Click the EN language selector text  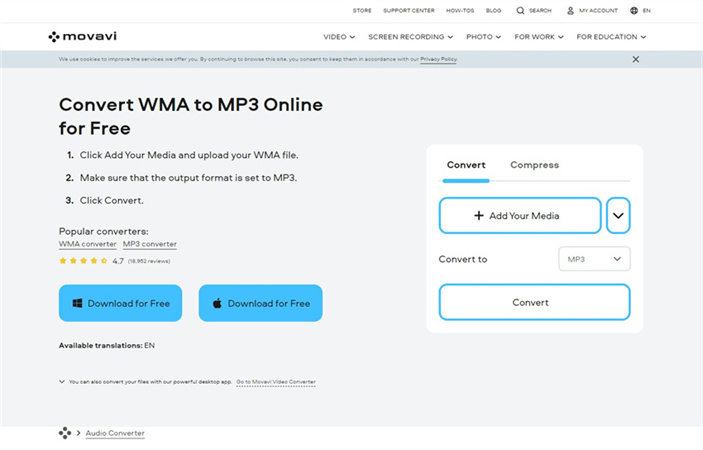pos(647,10)
